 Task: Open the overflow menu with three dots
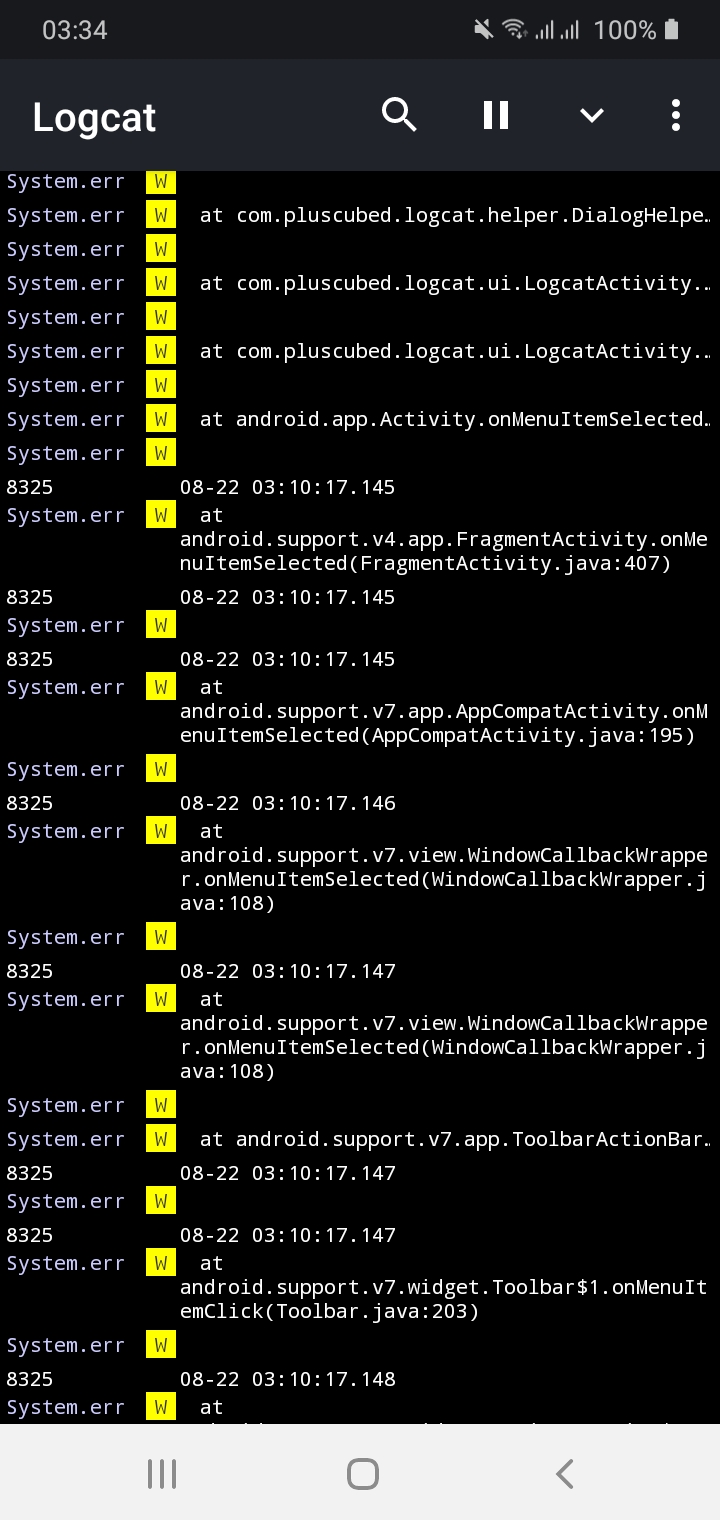[675, 115]
